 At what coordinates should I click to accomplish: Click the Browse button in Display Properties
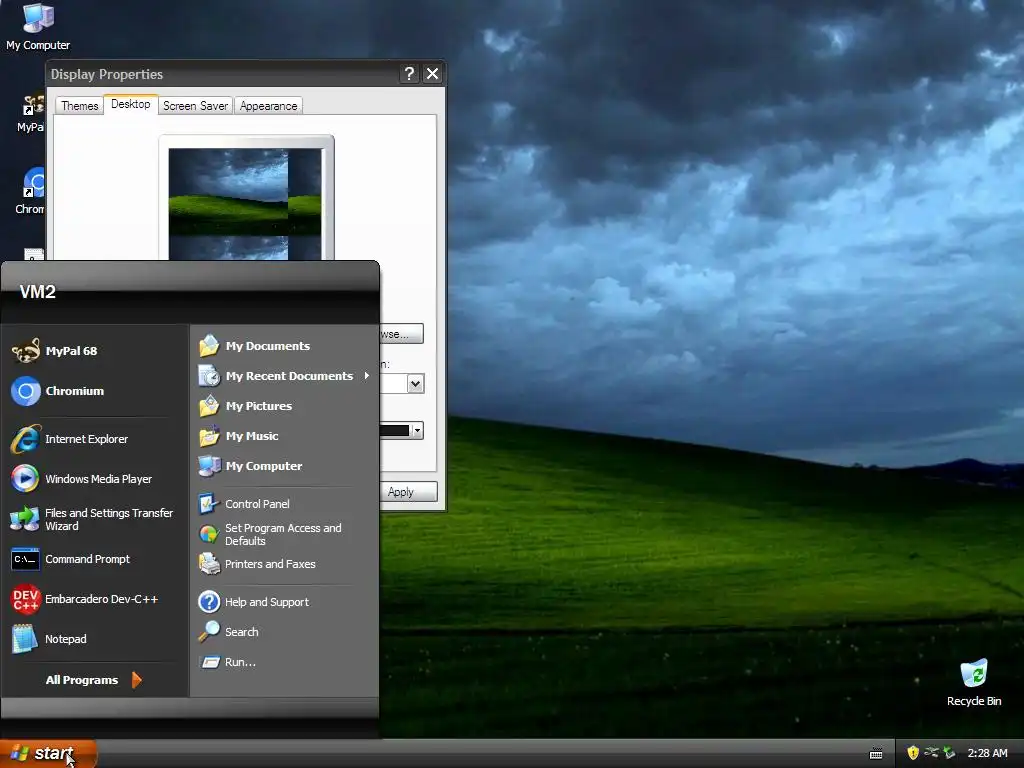402,334
